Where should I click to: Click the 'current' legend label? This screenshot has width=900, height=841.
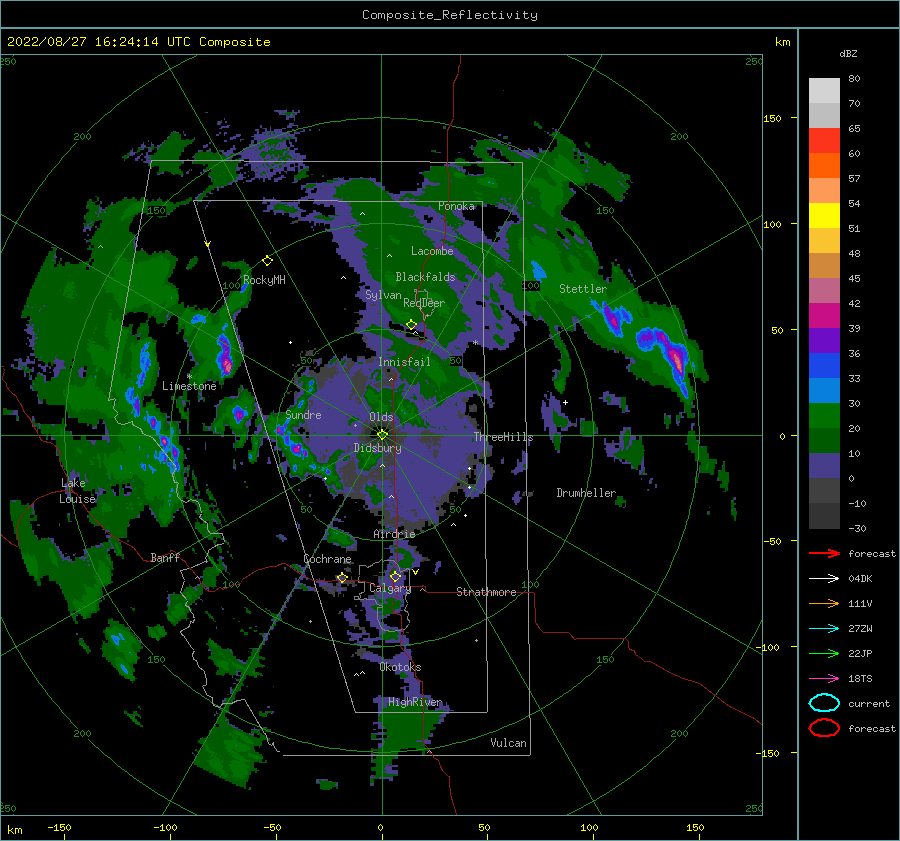click(869, 704)
